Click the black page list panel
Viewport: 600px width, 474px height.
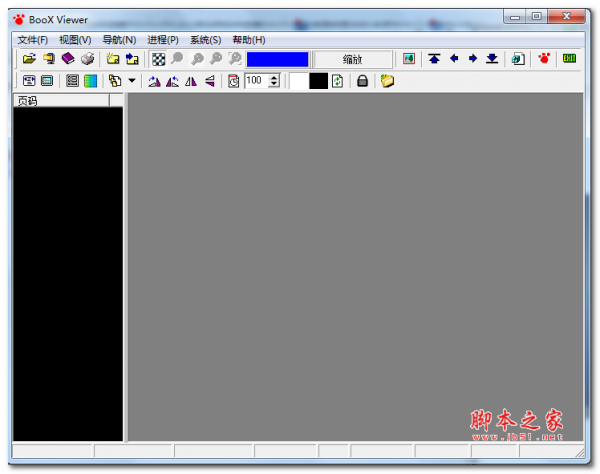[68, 274]
